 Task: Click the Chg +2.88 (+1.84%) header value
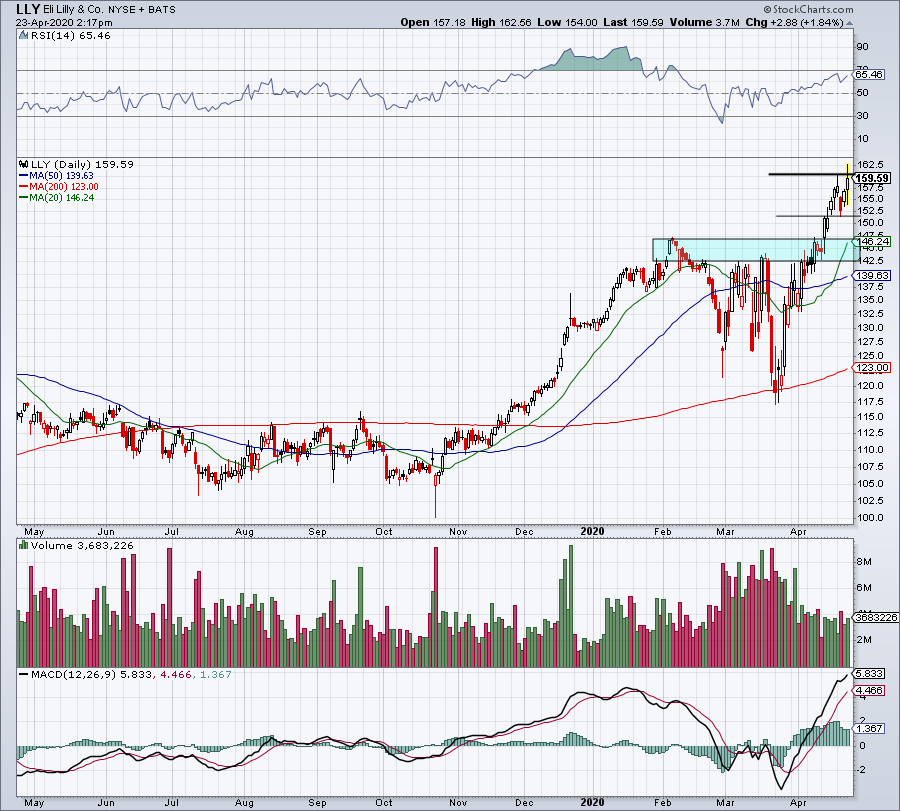click(x=794, y=22)
